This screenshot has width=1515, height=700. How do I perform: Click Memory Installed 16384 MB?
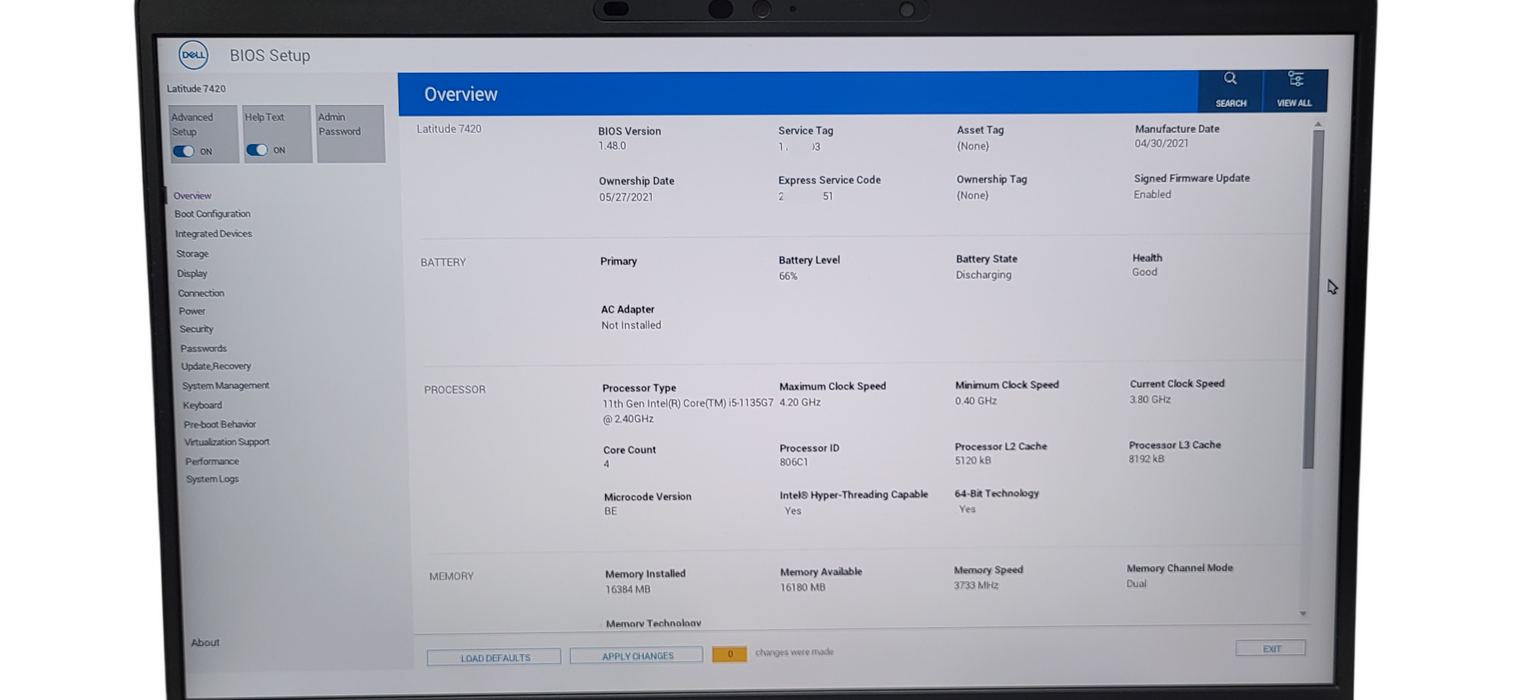pos(628,589)
